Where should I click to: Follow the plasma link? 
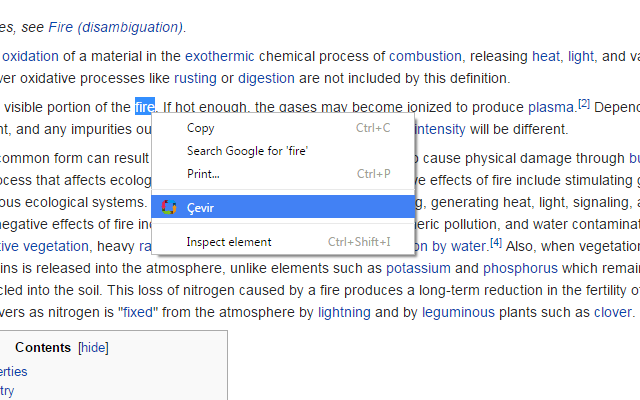(551, 107)
